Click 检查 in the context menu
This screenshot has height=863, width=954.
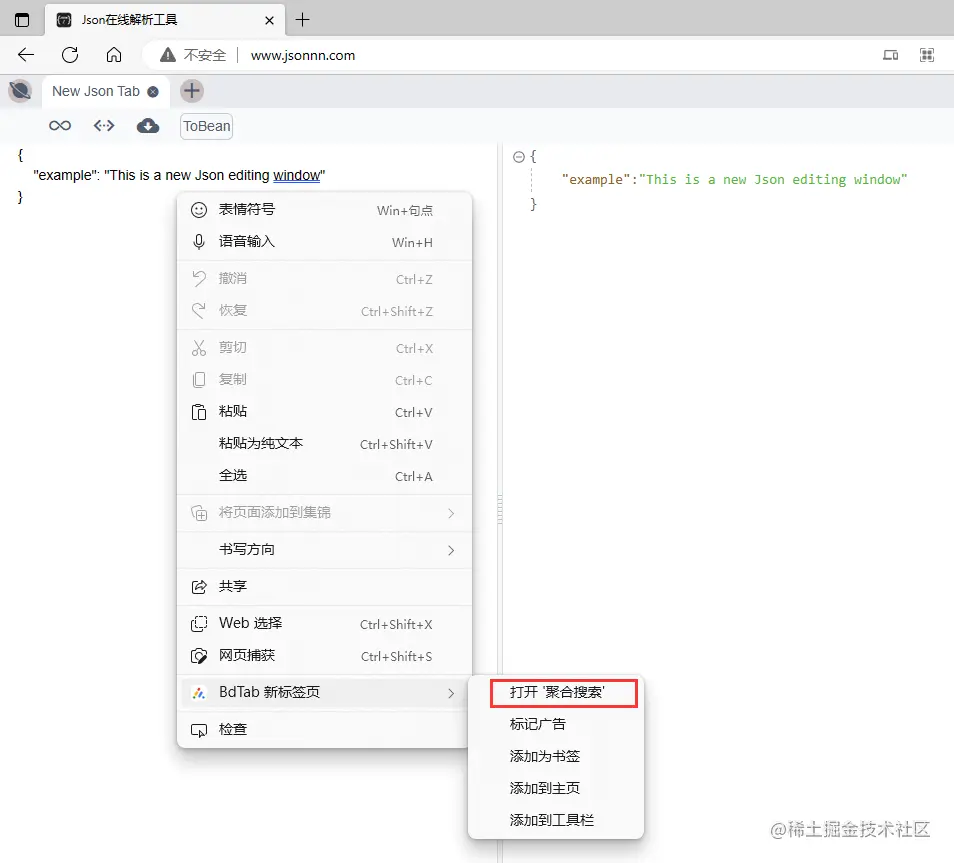(324, 729)
